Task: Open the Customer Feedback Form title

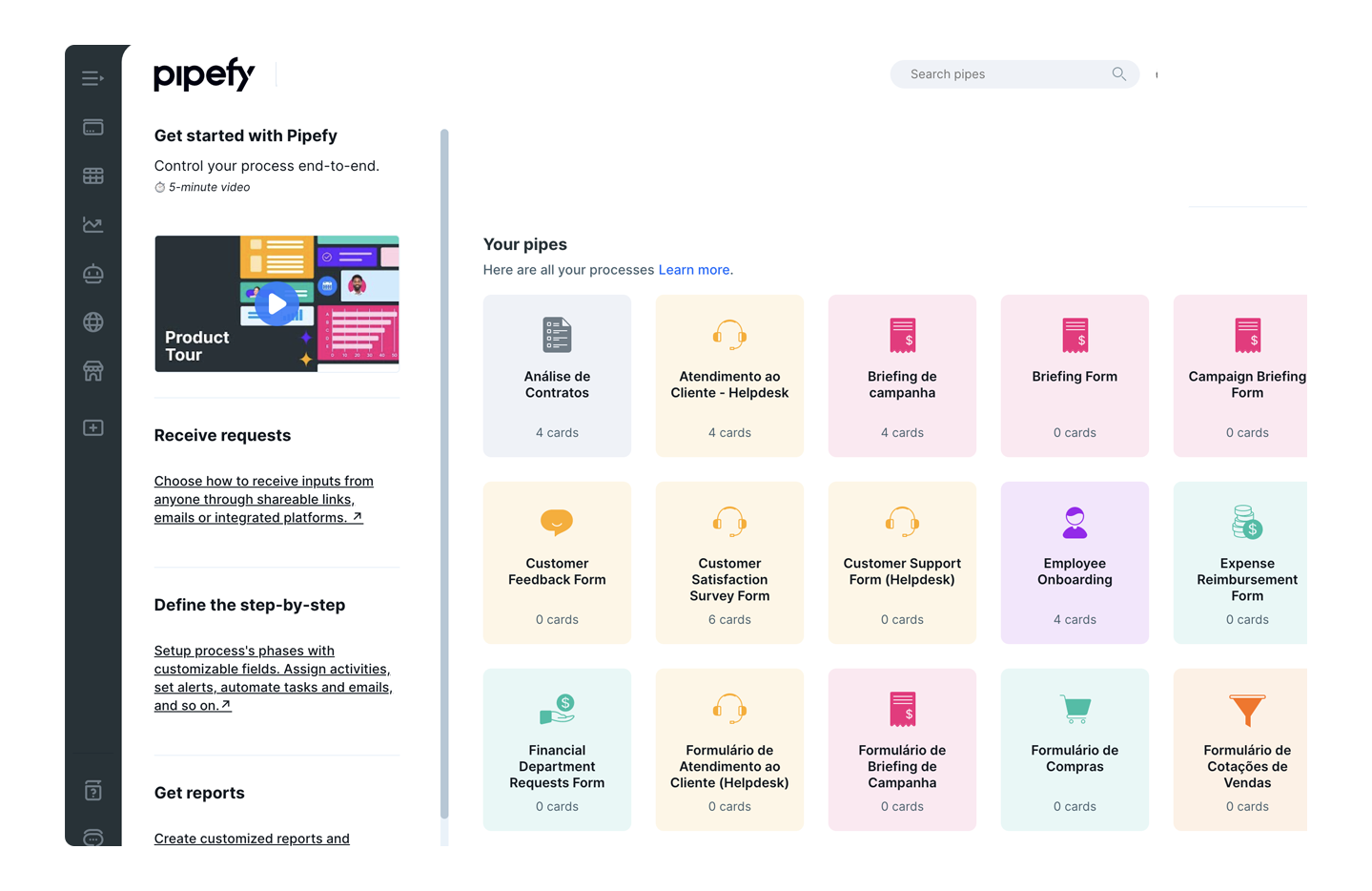Action: (x=557, y=571)
